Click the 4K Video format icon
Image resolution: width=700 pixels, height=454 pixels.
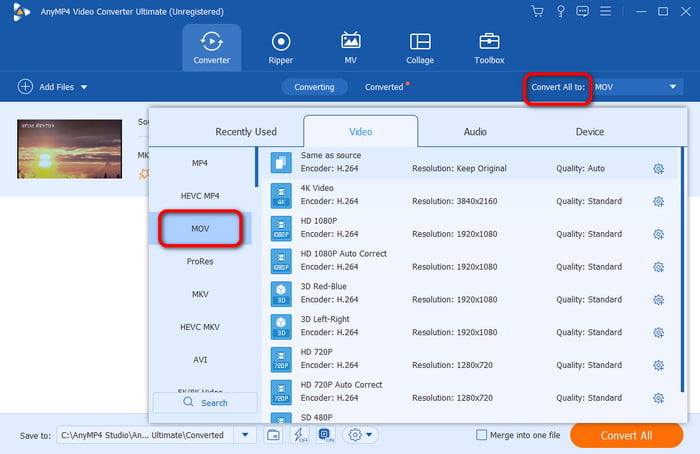pos(281,196)
